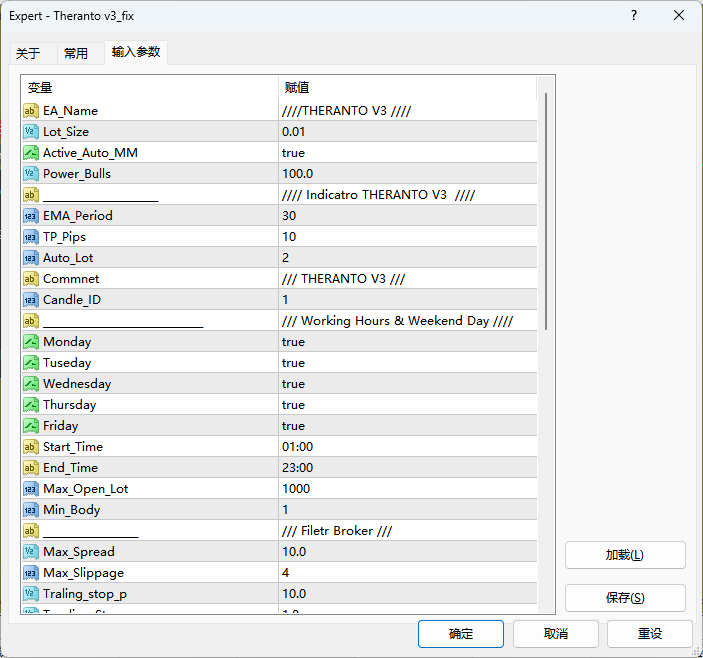The width and height of the screenshot is (703, 658).
Task: Click the string icon beside EA_Name
Action: (x=31, y=111)
